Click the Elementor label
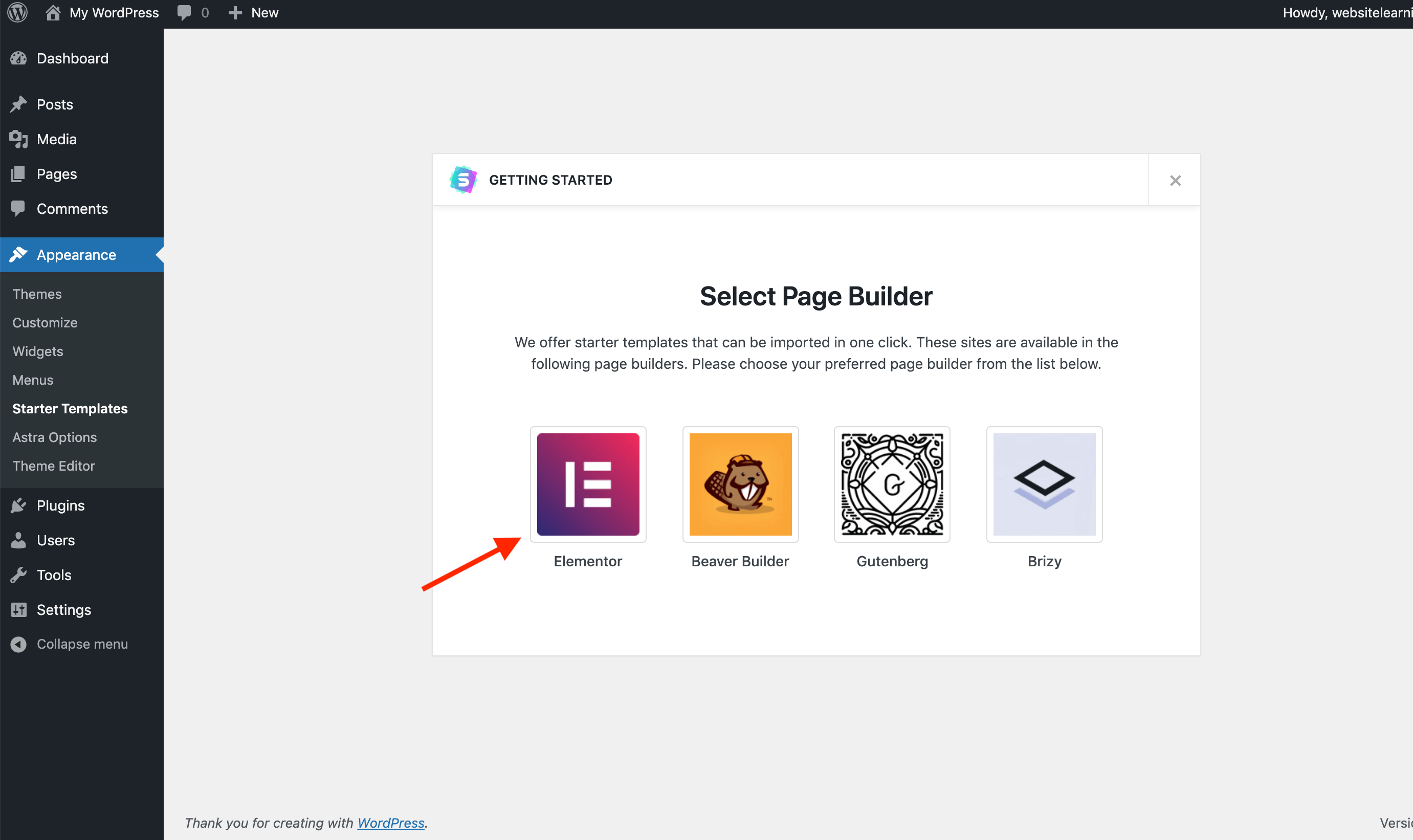This screenshot has width=1413, height=840. click(588, 562)
